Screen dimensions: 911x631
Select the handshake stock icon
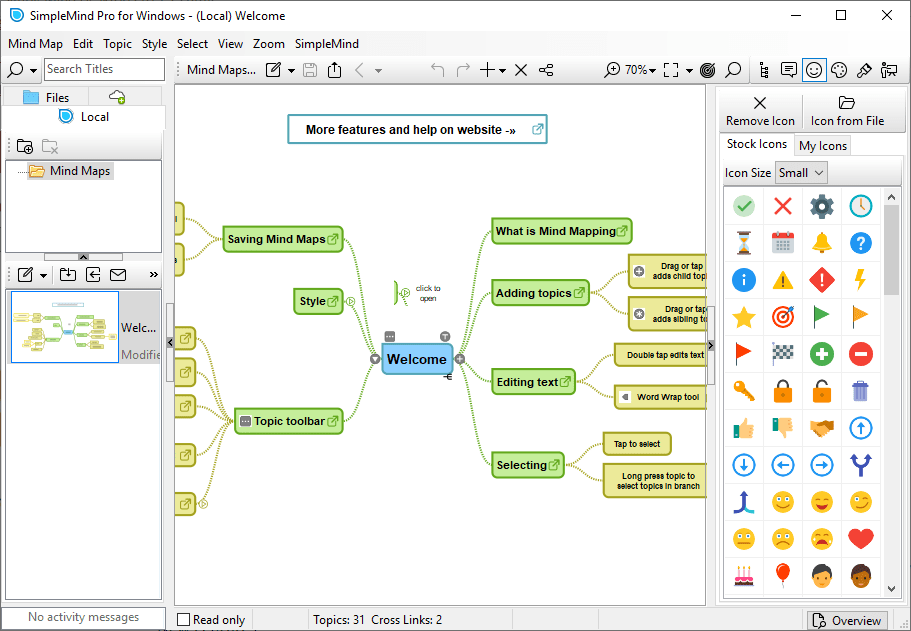point(822,428)
